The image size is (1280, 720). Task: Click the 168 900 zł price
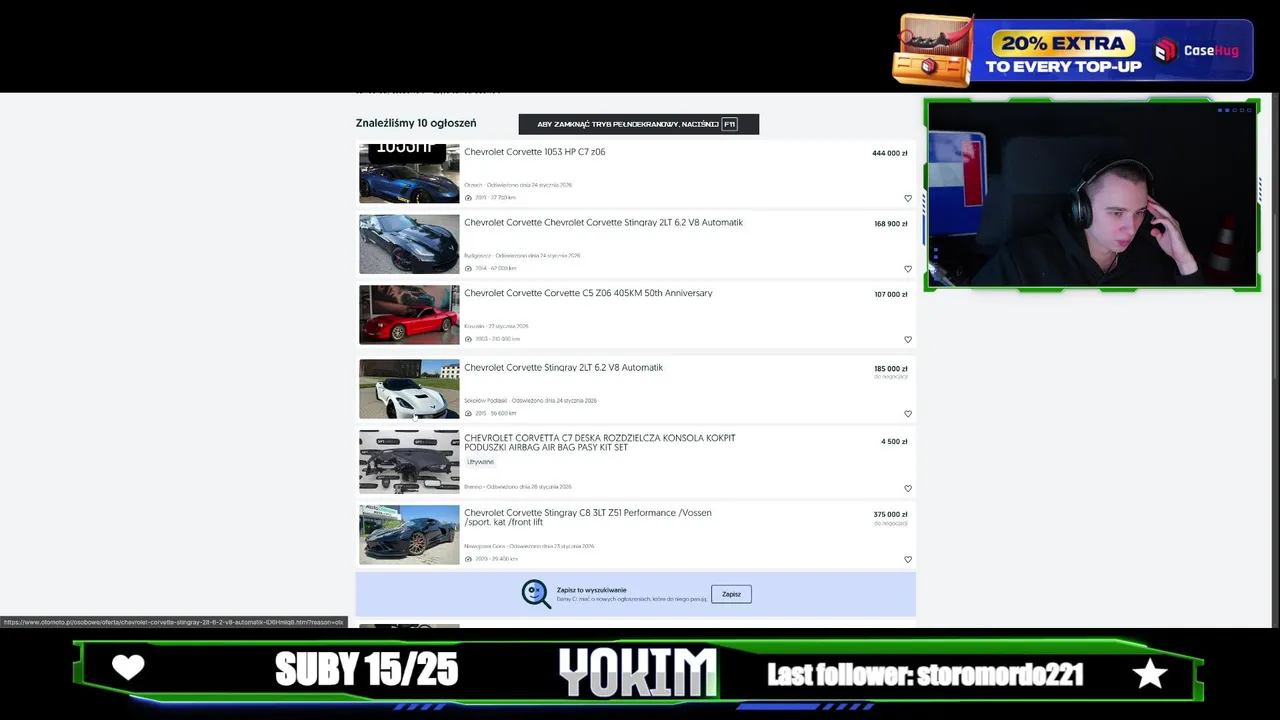(x=890, y=224)
